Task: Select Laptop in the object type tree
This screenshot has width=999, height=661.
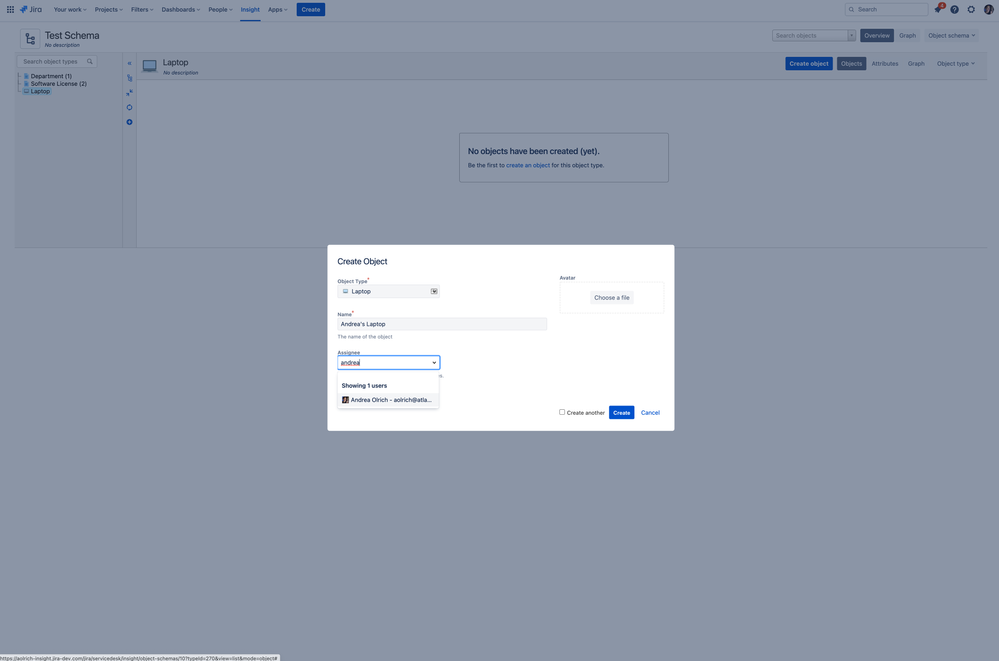Action: 40,91
